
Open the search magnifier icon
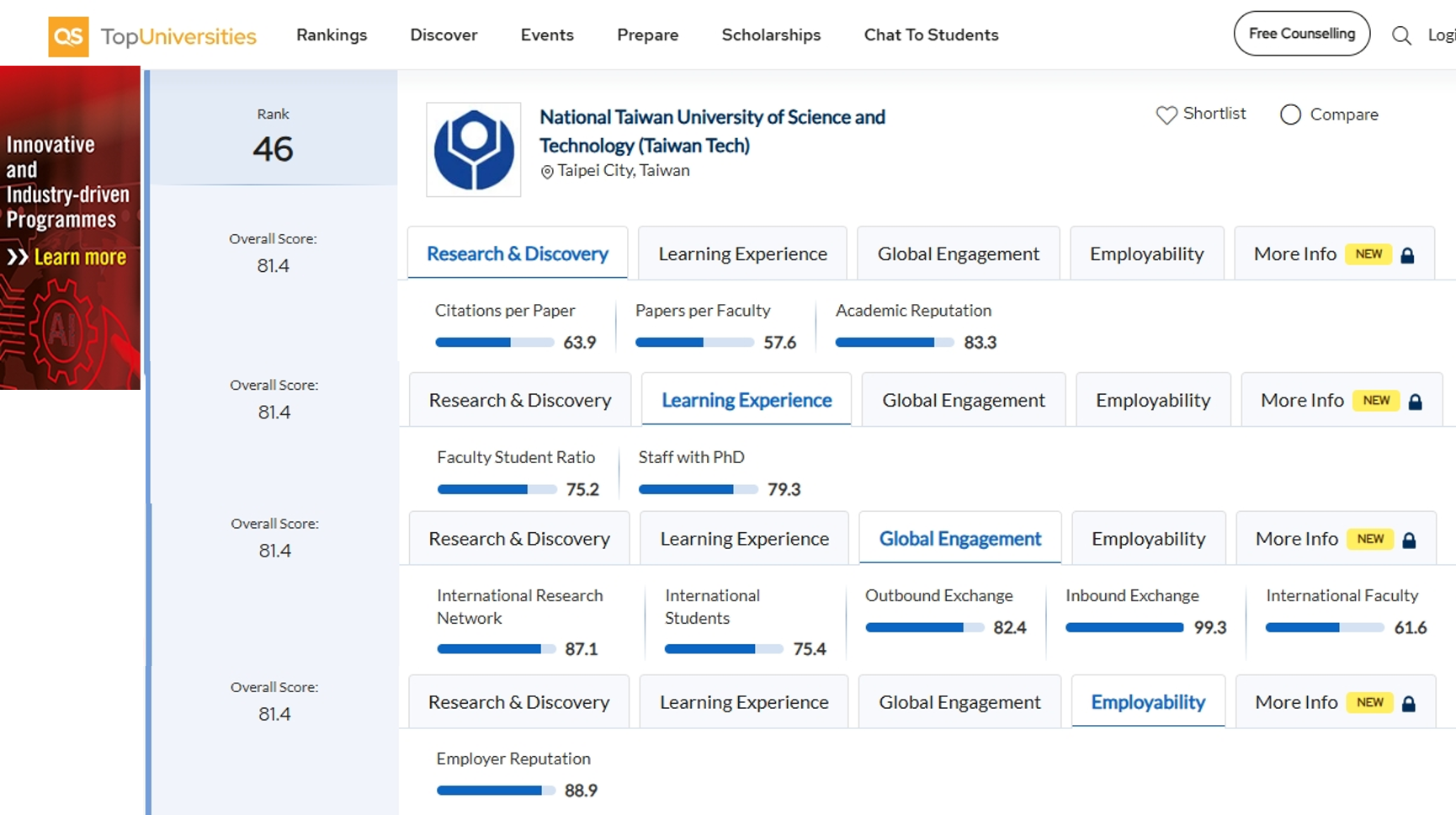(1401, 35)
